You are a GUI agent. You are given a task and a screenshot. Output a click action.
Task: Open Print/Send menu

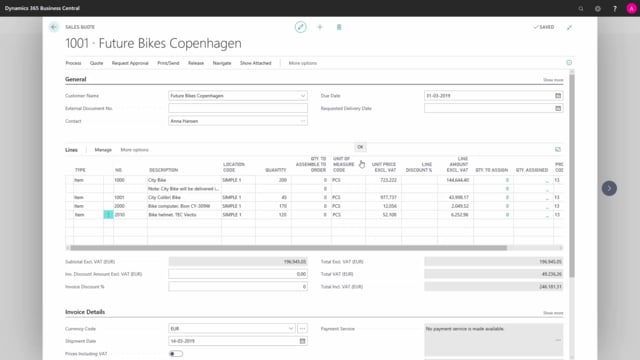168,63
